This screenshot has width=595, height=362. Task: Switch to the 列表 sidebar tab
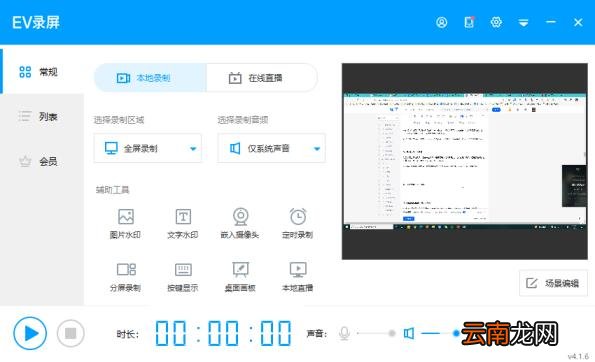tap(42, 116)
